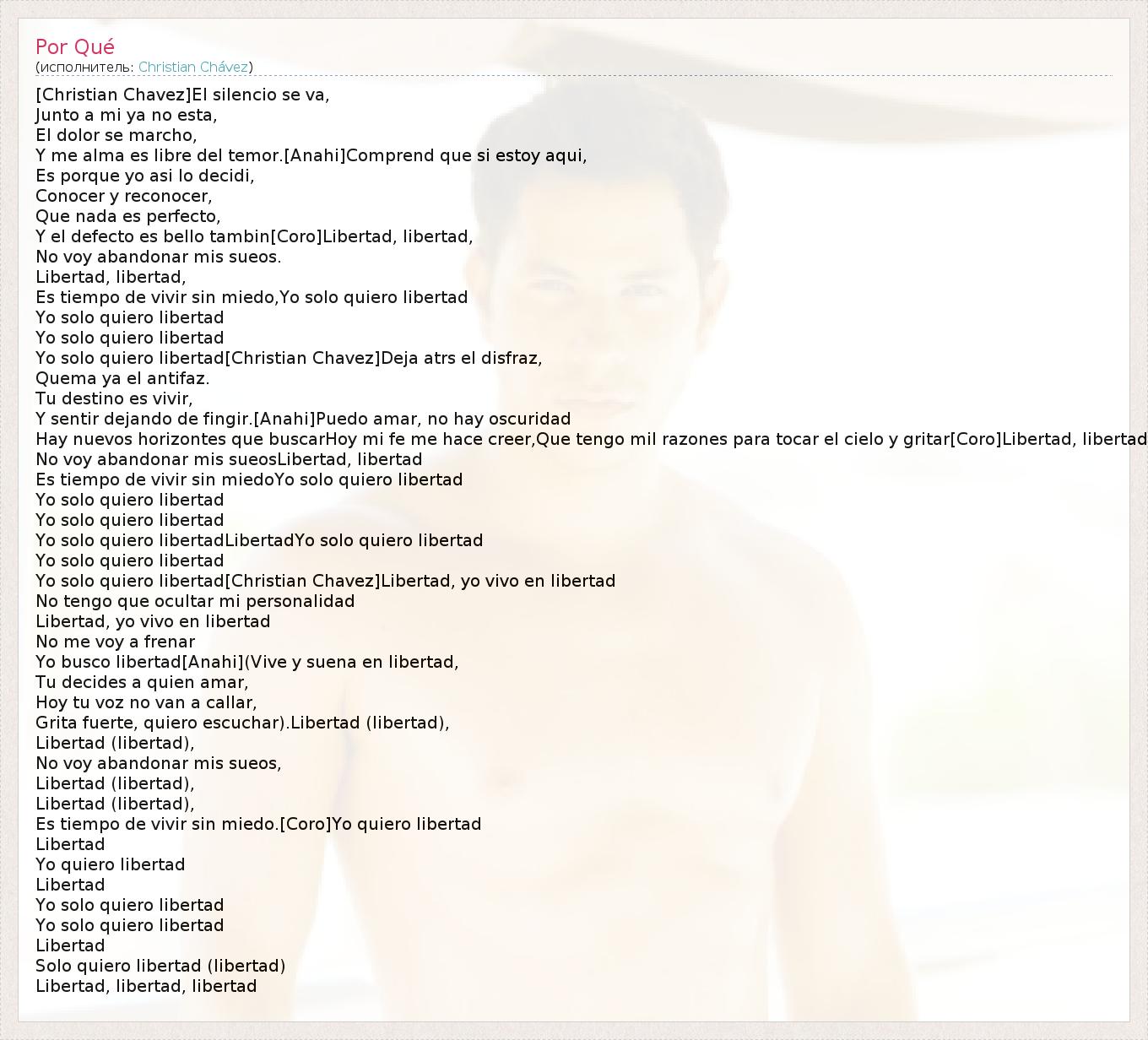1148x1040 pixels.
Task: Click "Solo quiero libertad (libertad)" line
Action: pos(160,966)
